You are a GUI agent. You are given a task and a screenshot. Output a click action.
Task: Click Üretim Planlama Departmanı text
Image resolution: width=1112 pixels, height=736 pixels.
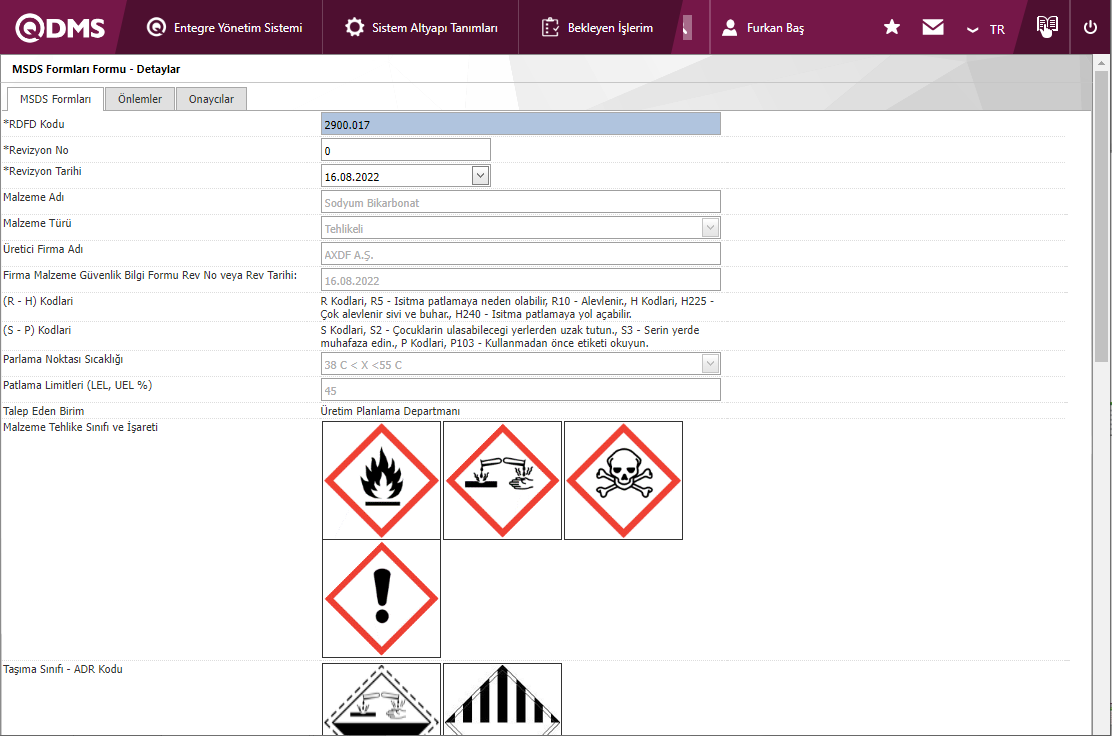390,411
